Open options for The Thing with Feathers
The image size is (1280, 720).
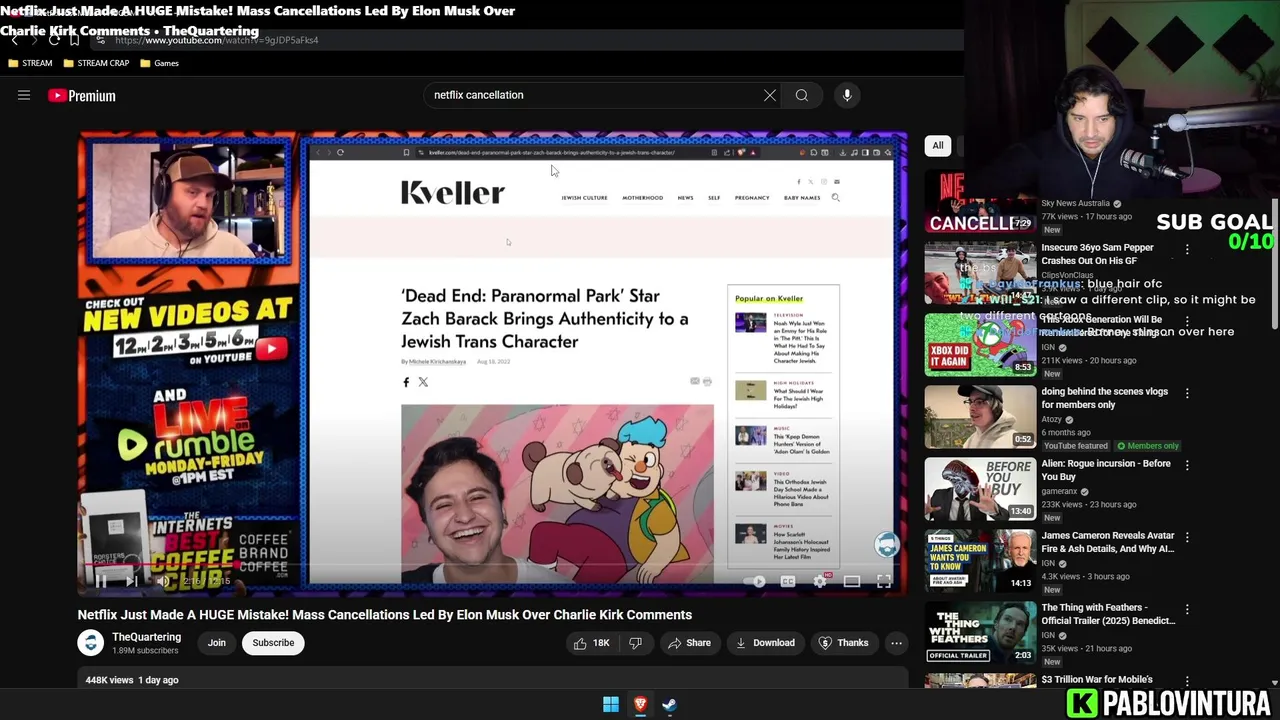[x=1187, y=609]
